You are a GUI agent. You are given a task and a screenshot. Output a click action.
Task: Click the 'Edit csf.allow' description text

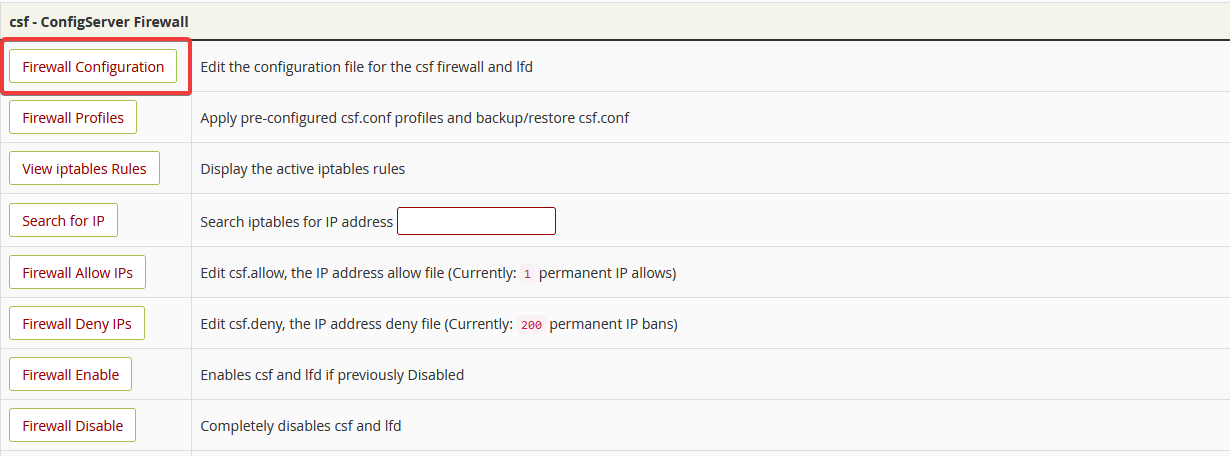point(356,273)
